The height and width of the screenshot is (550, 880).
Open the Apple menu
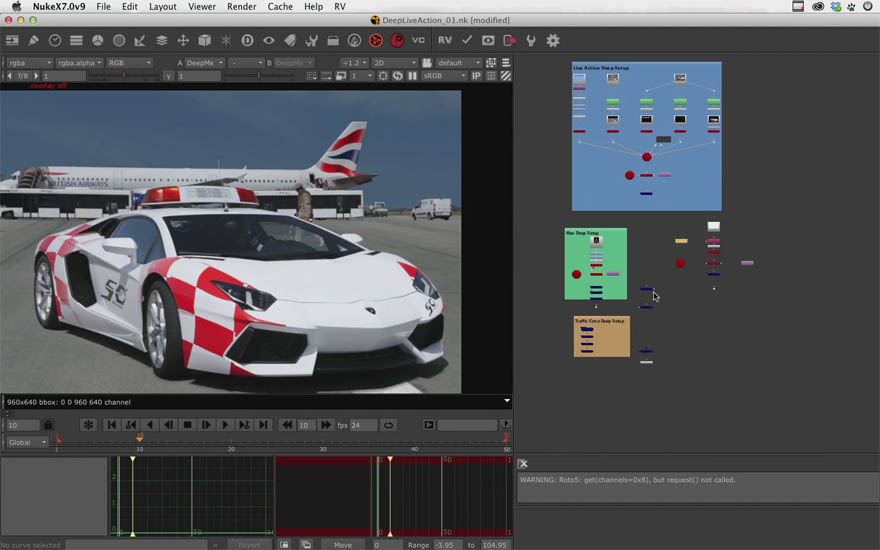16,7
